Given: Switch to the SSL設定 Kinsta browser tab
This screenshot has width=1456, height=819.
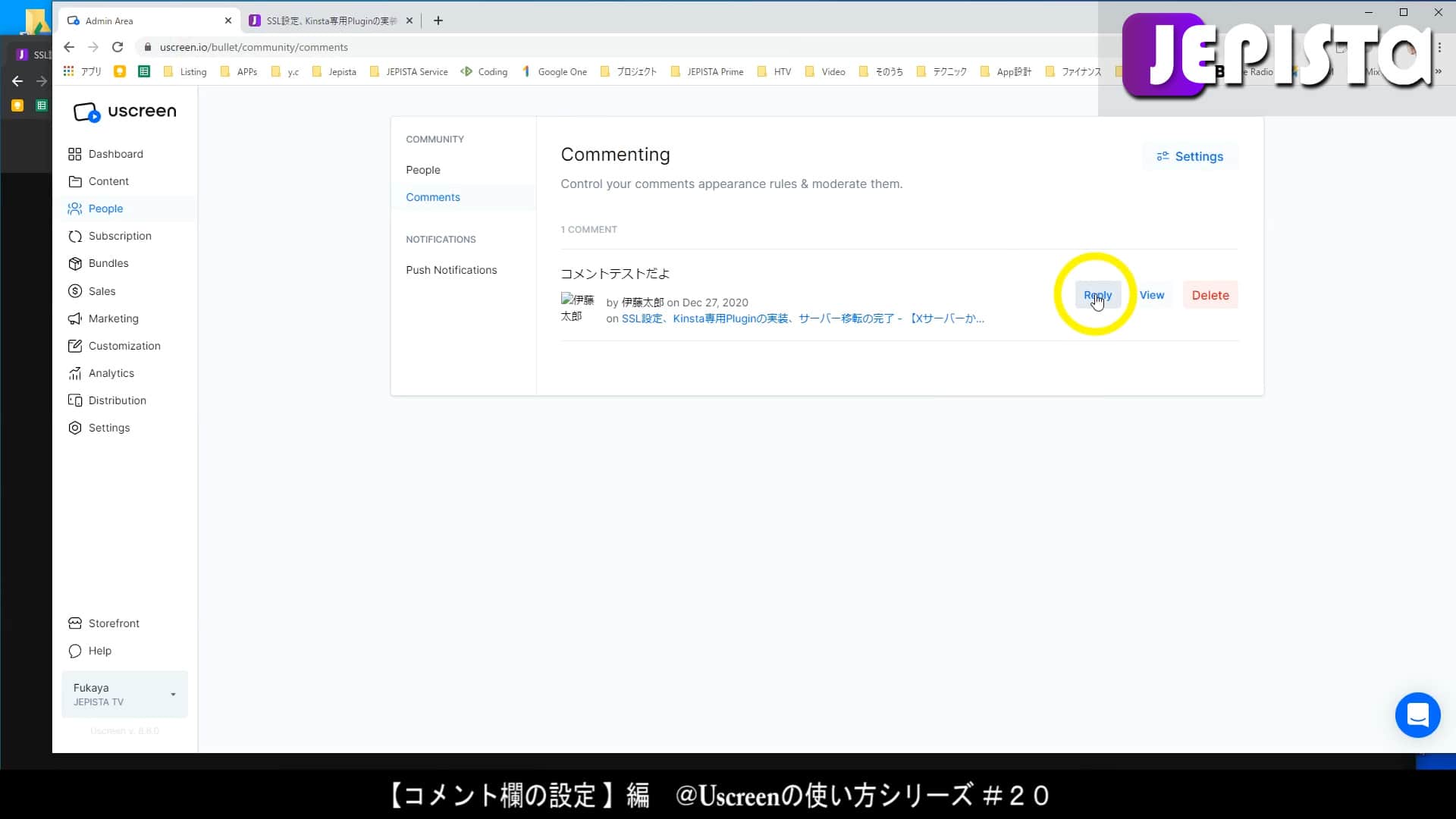Looking at the screenshot, I should pos(331,20).
